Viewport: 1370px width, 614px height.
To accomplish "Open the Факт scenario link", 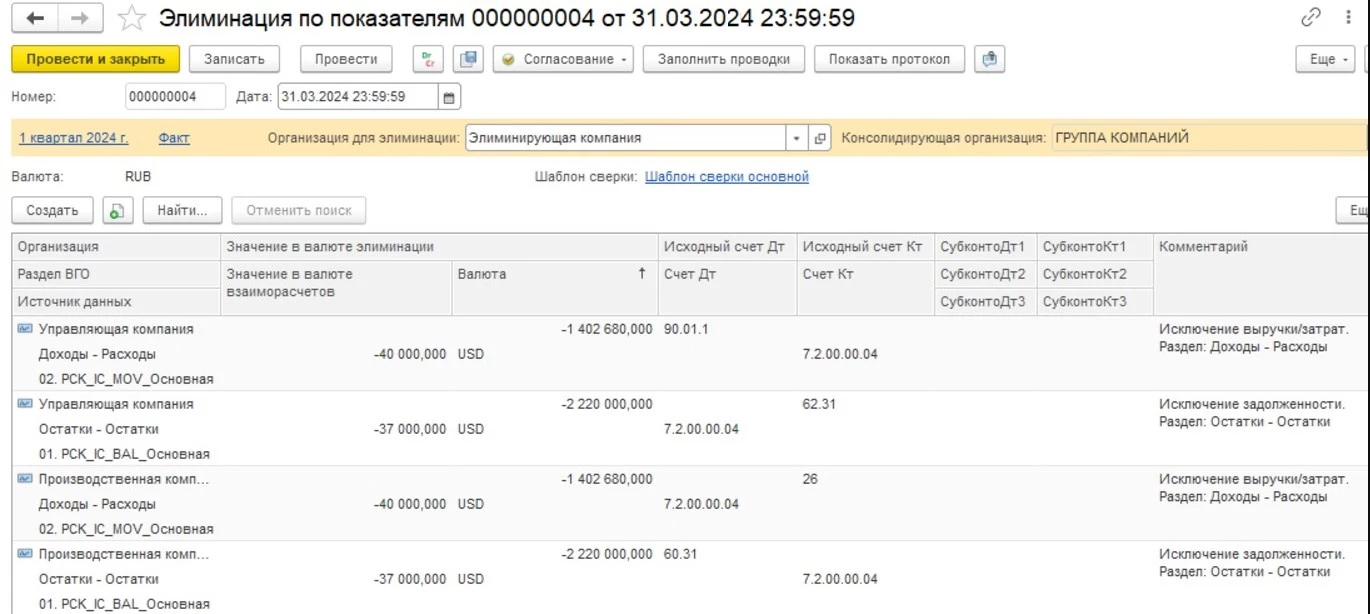I will [174, 138].
